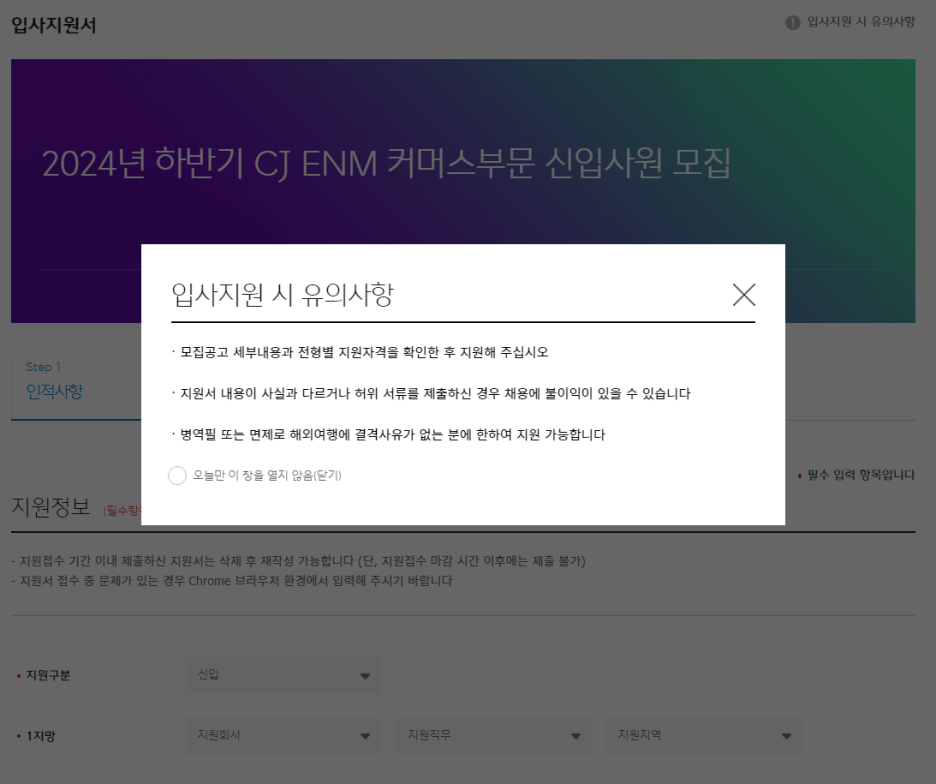Expand the 지원회사 dropdown

[x=283, y=736]
